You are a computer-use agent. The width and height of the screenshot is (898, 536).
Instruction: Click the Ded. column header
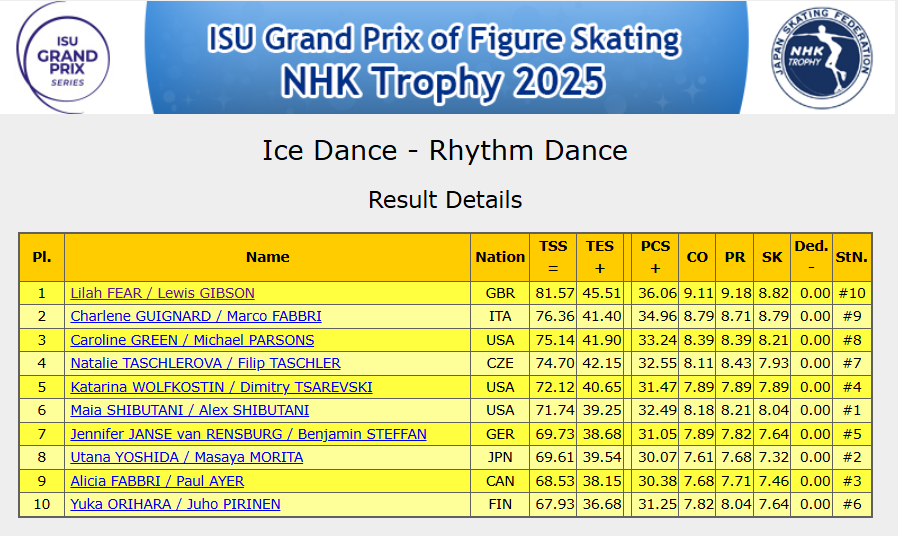pyautogui.click(x=810, y=257)
